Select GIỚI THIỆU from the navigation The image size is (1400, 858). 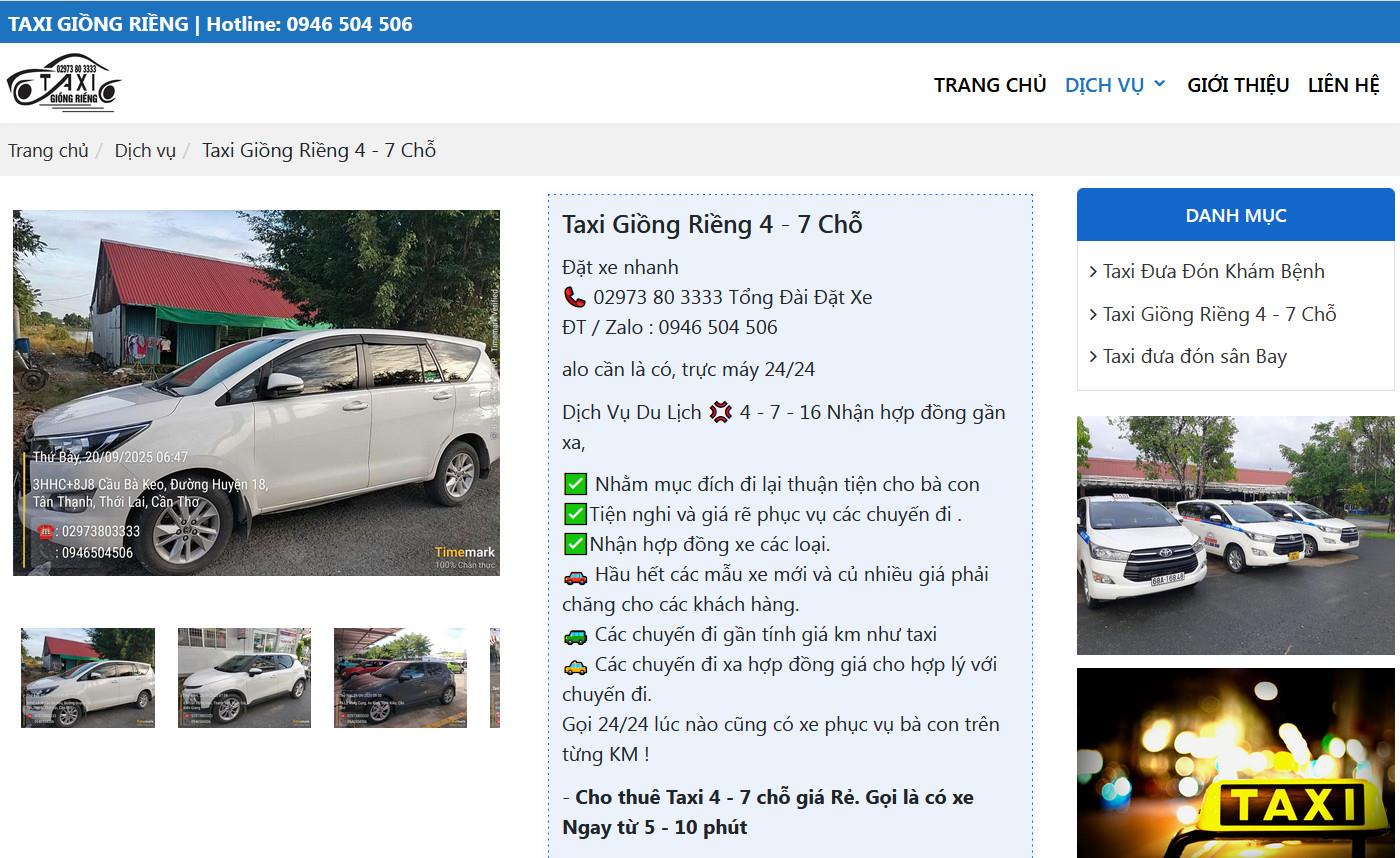coord(1237,84)
